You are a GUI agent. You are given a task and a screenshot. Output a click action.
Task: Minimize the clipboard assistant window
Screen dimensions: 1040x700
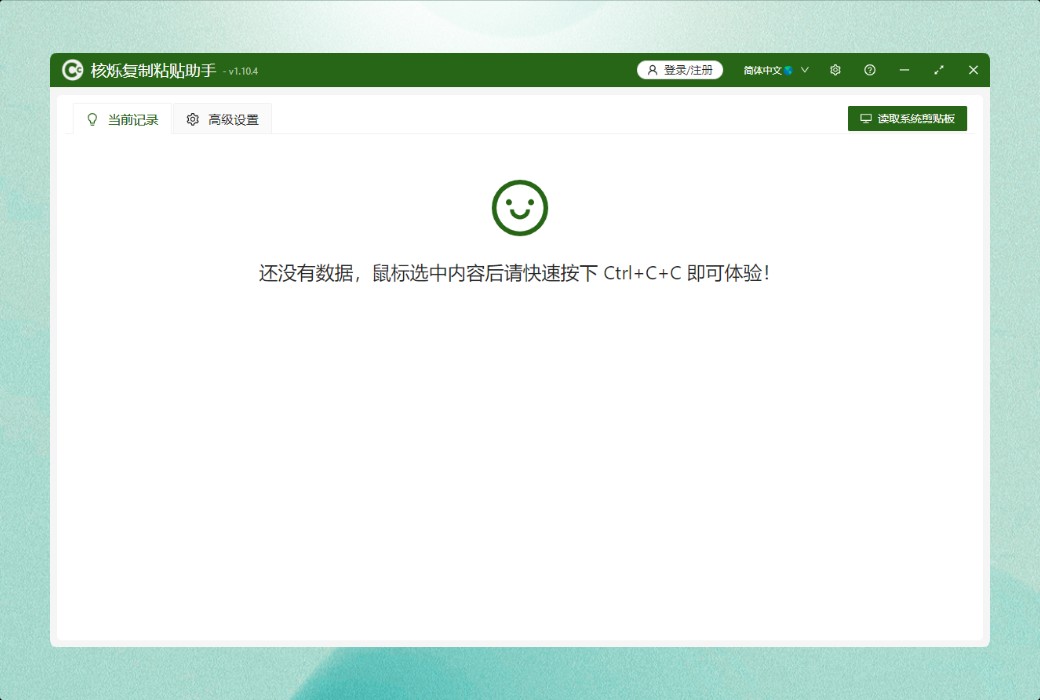(x=904, y=70)
